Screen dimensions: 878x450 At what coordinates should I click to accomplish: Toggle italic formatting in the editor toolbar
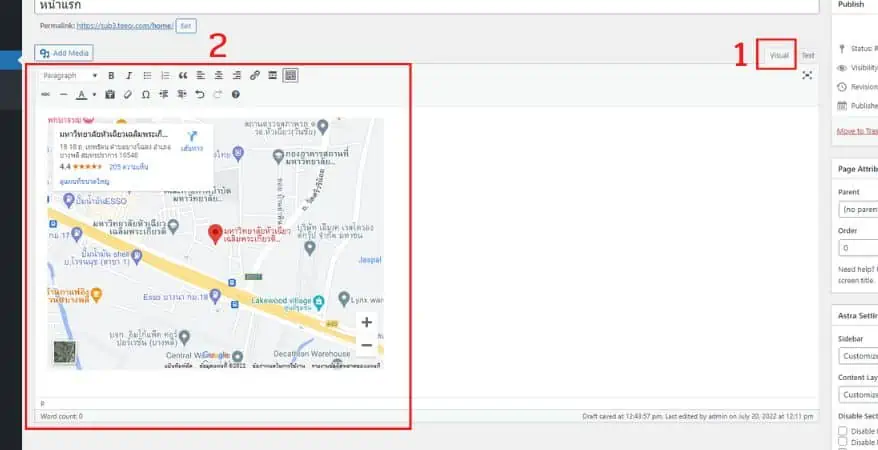pyautogui.click(x=129, y=76)
